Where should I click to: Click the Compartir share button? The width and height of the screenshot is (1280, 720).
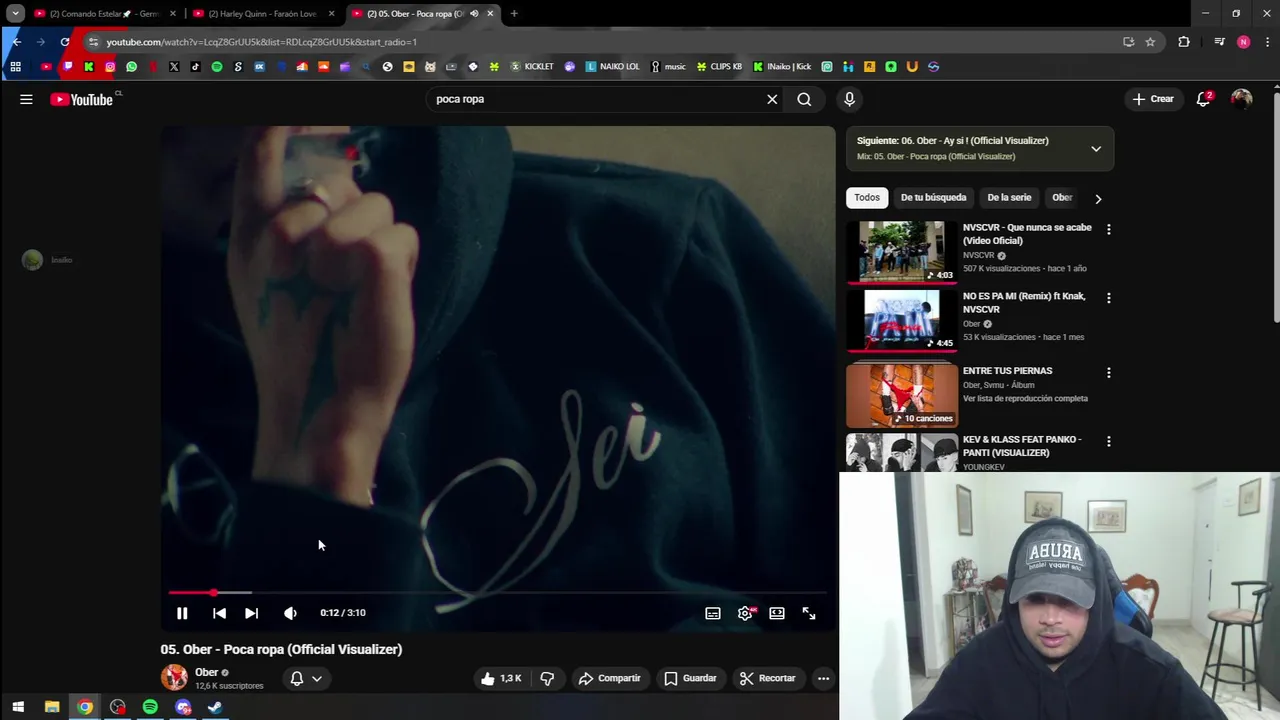(x=609, y=679)
